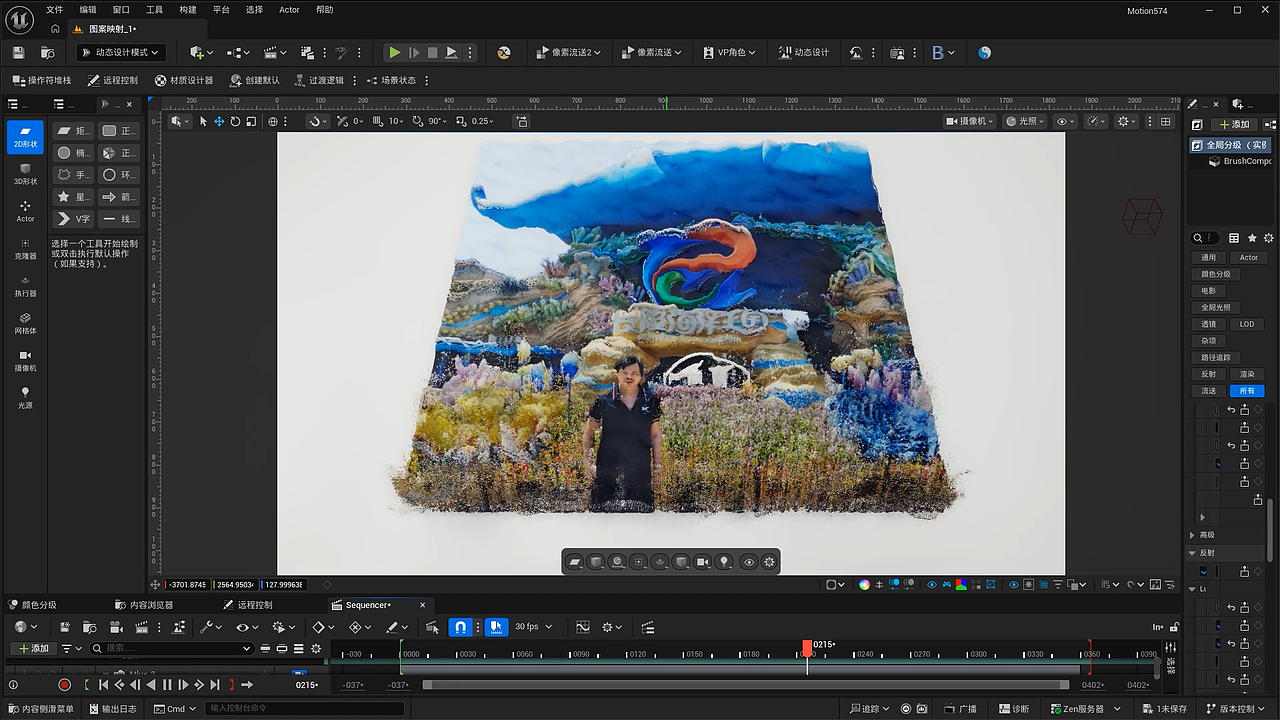This screenshot has width=1280, height=720.
Task: Open Cmd console type dropdown
Action: point(176,709)
